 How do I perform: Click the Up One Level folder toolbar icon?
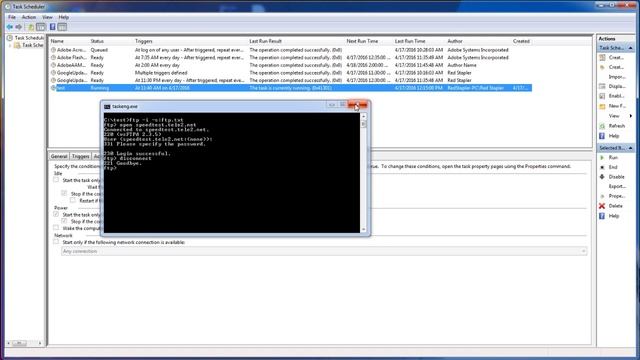pos(31,27)
